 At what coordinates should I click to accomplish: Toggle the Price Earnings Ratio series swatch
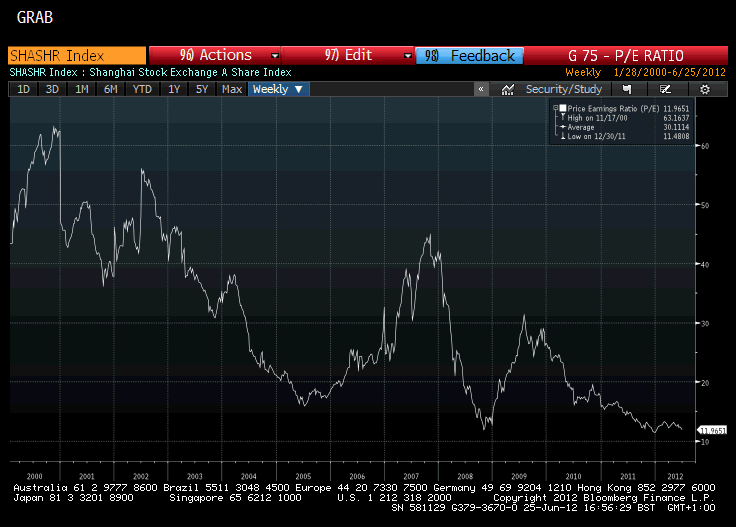coord(563,108)
